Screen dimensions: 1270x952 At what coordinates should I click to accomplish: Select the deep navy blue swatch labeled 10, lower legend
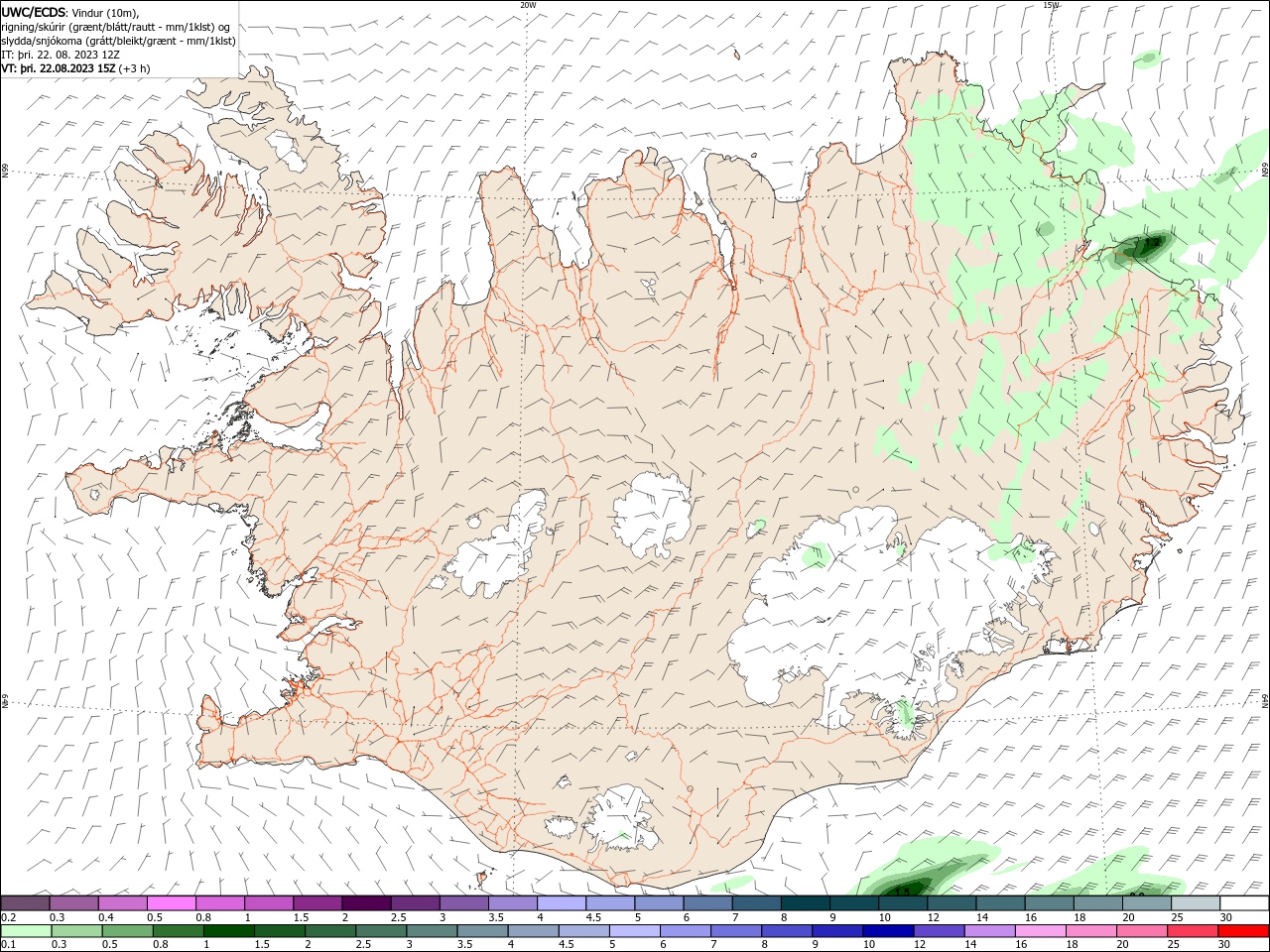[x=887, y=931]
